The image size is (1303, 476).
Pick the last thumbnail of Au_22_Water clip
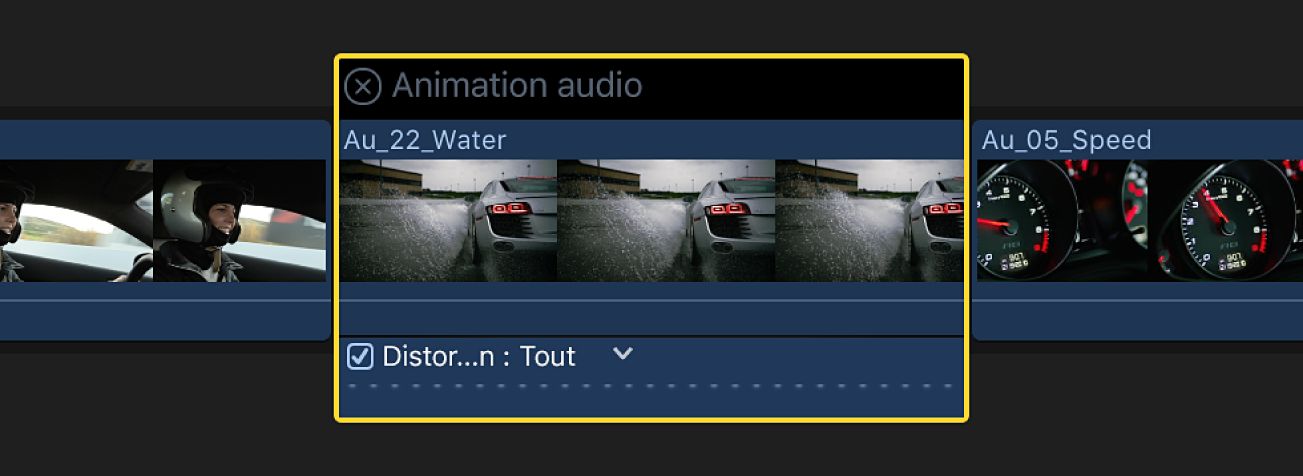click(868, 221)
